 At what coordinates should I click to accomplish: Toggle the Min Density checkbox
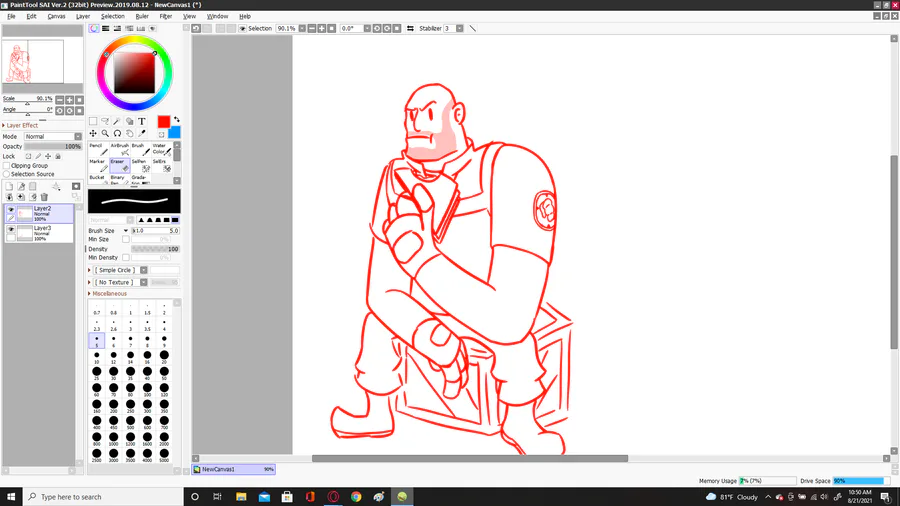click(126, 258)
